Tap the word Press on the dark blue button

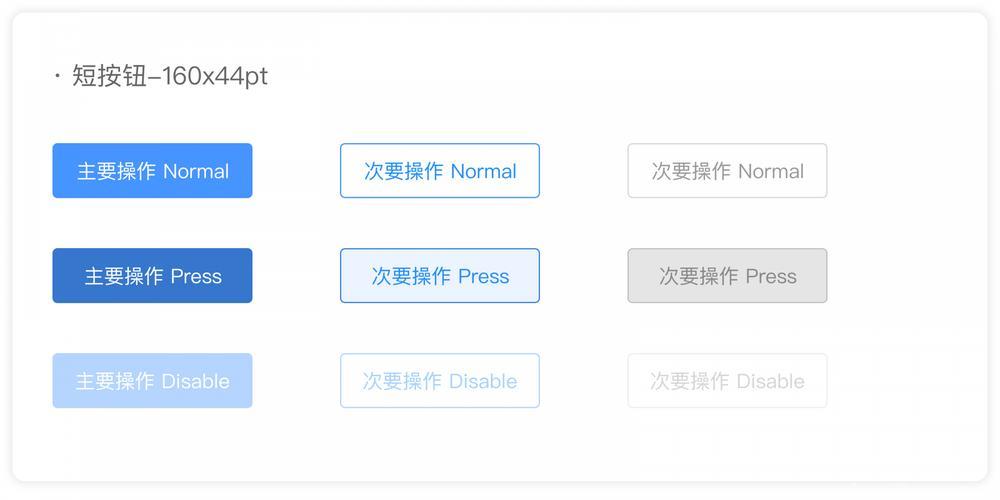pos(196,276)
